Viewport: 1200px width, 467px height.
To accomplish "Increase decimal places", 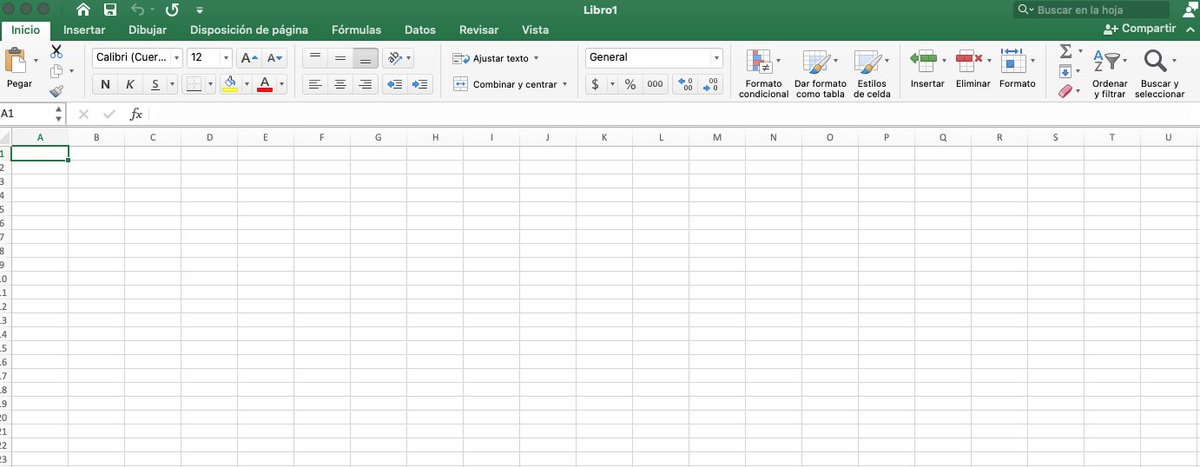I will coord(685,85).
